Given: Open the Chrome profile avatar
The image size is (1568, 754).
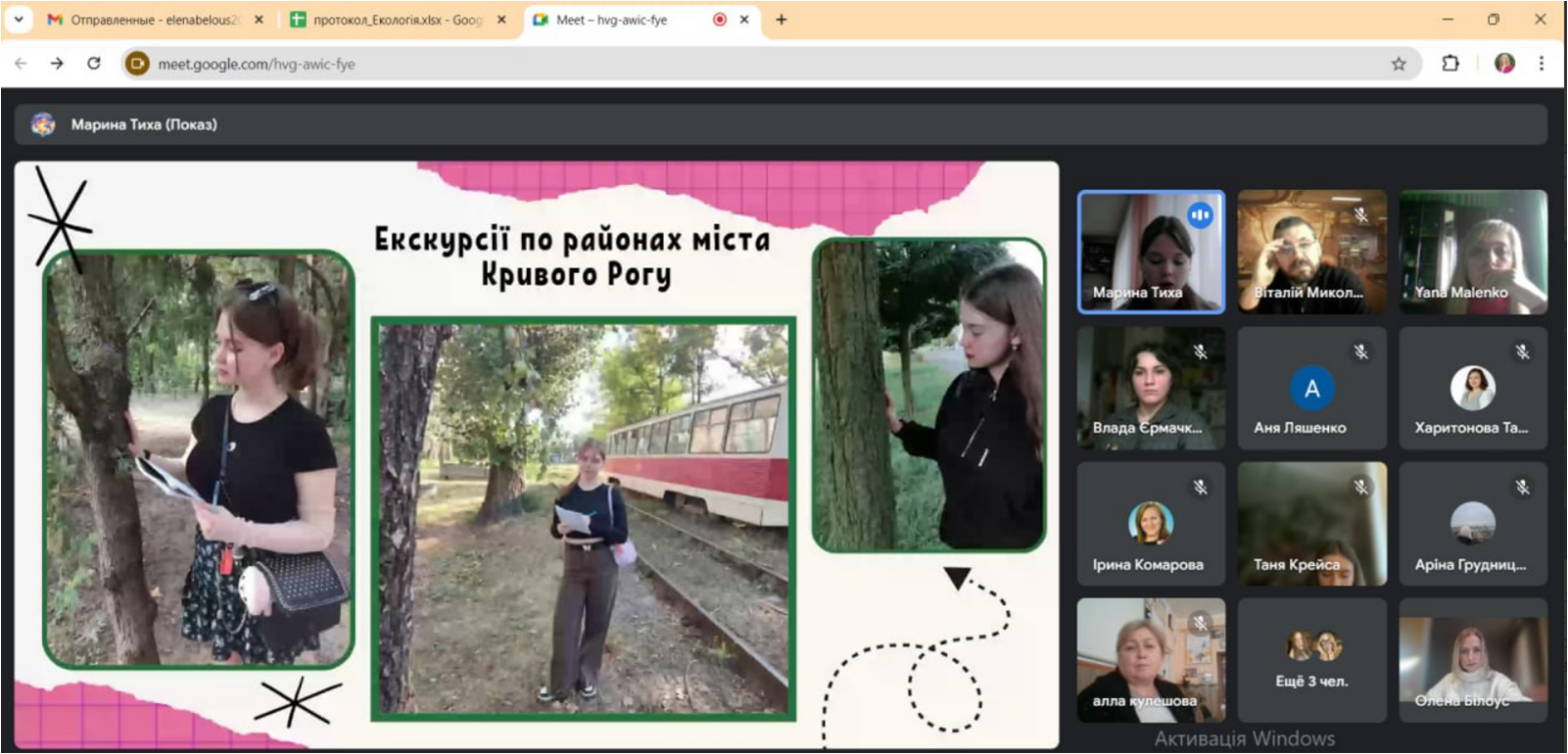Looking at the screenshot, I should click(1504, 64).
